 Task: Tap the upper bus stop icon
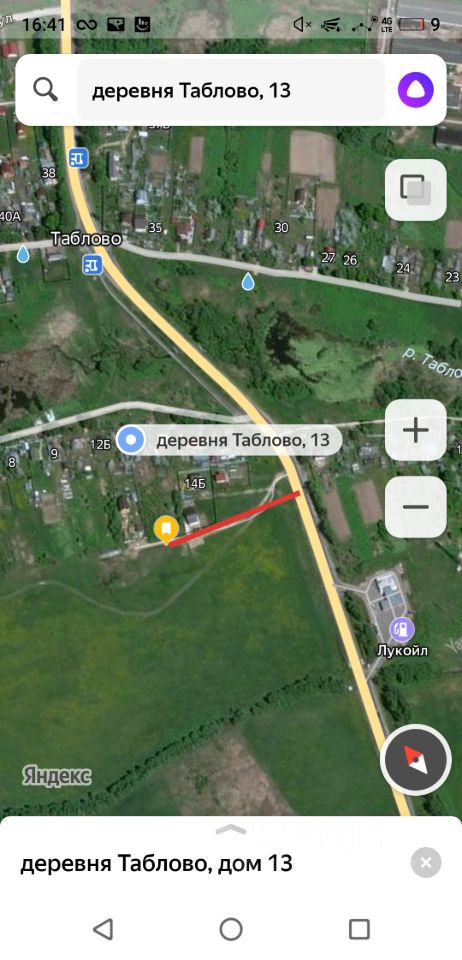click(79, 159)
